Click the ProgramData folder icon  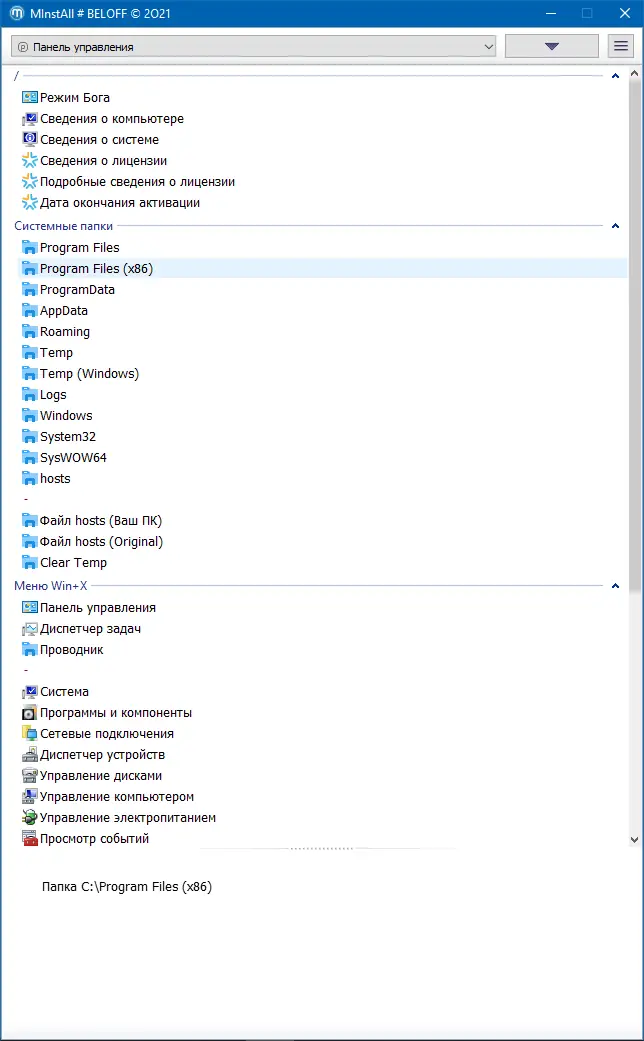pos(29,289)
